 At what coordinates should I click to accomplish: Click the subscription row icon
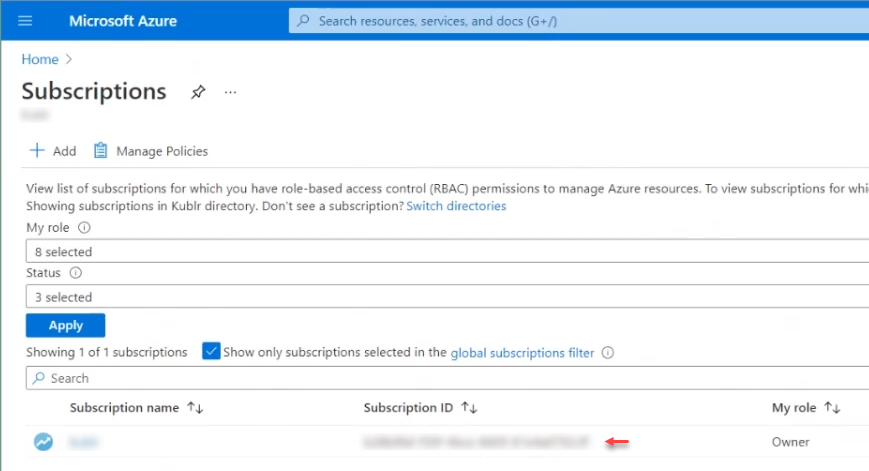(x=43, y=442)
